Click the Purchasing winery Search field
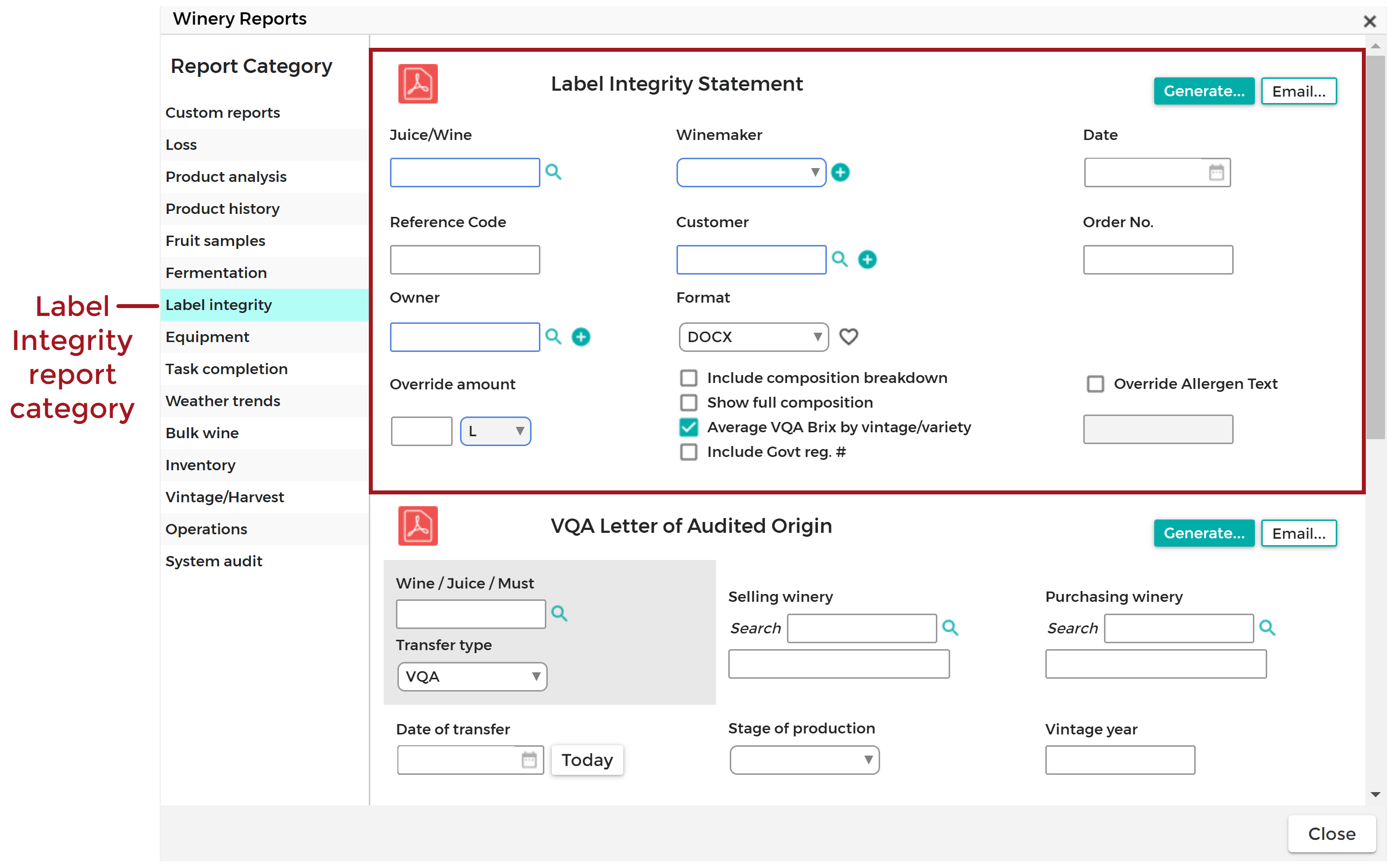Screen dimensions: 1387x868 [x=1178, y=628]
